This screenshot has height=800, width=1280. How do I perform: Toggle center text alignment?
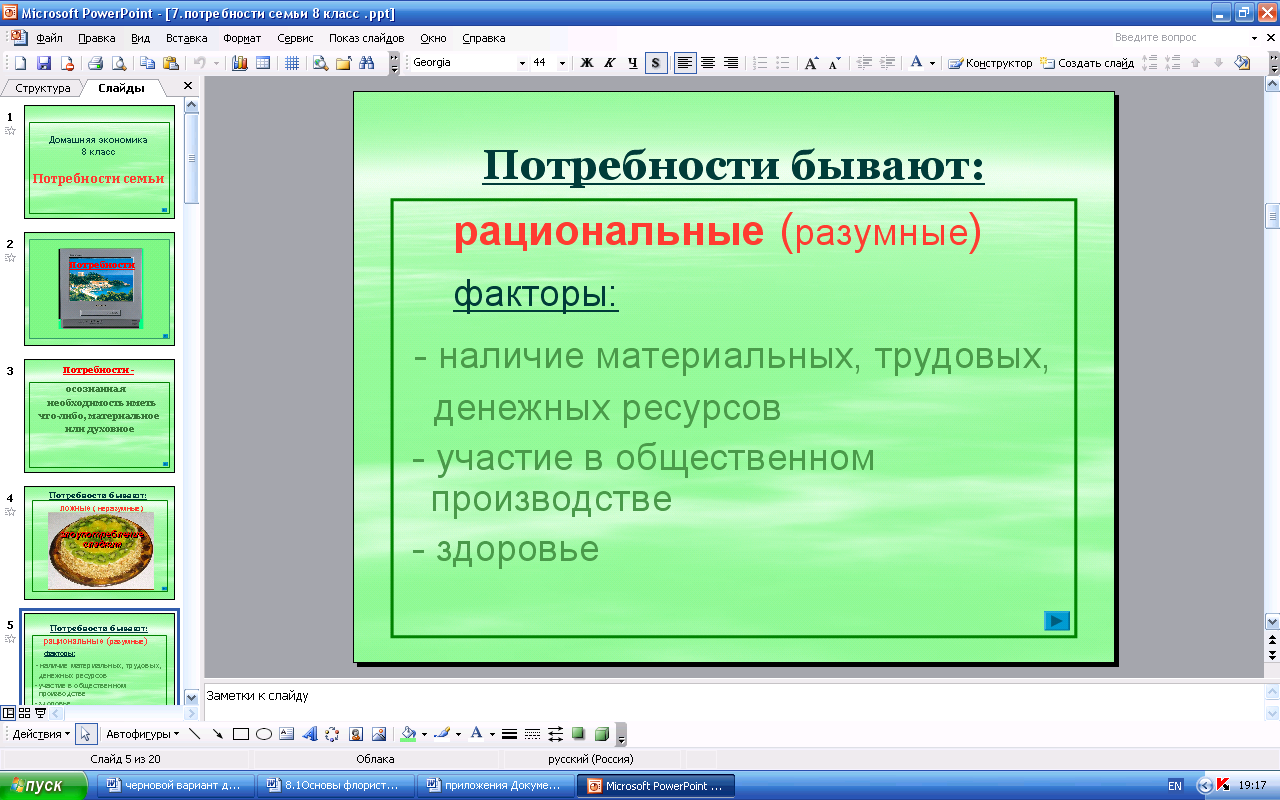(708, 63)
